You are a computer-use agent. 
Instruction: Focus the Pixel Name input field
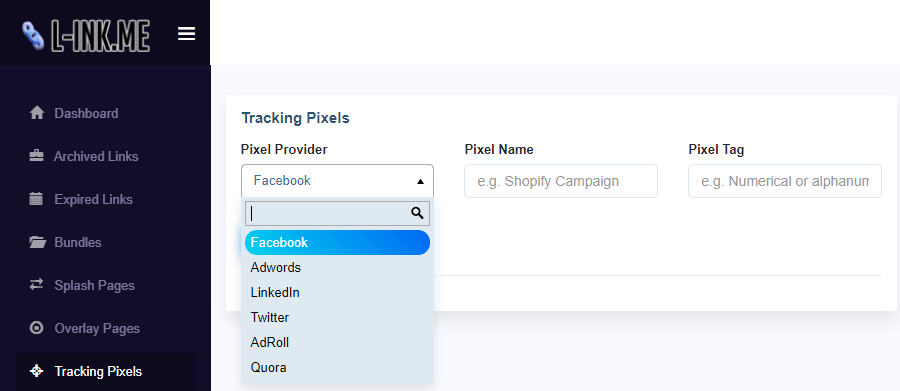[561, 181]
